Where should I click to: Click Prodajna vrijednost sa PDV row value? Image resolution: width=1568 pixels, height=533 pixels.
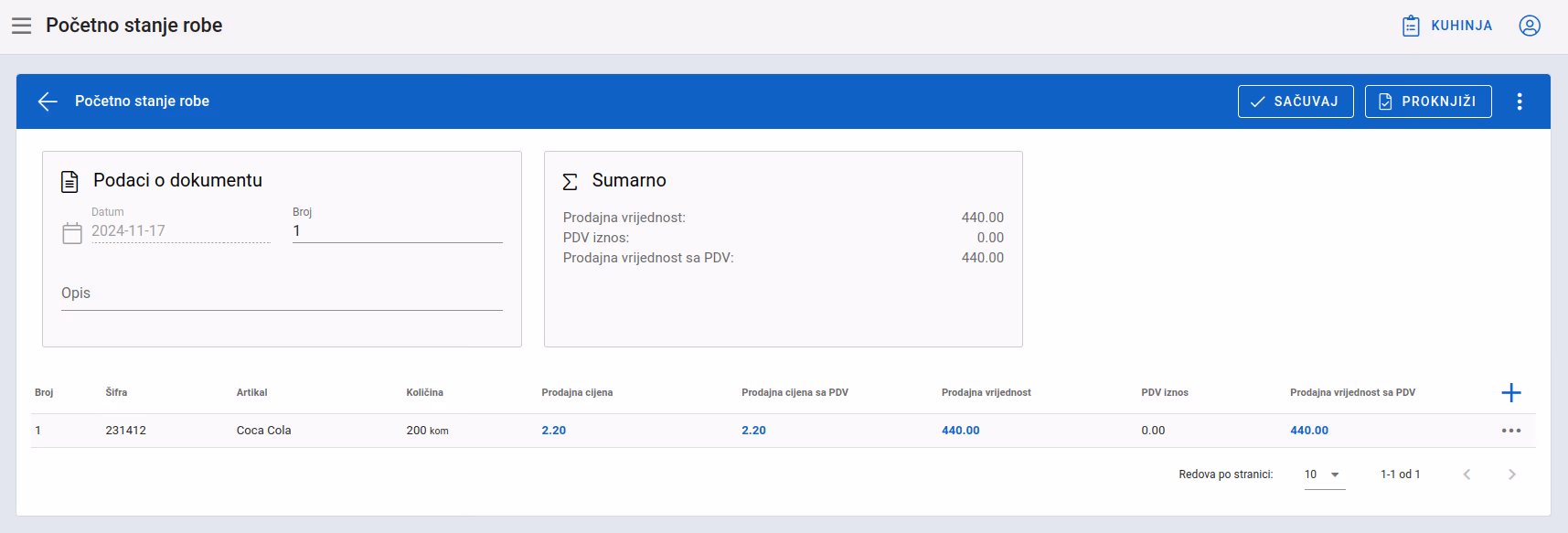pos(1309,431)
